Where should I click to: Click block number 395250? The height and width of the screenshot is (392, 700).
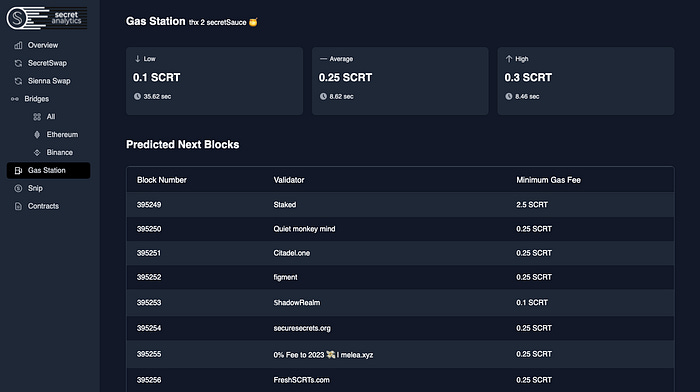click(149, 229)
